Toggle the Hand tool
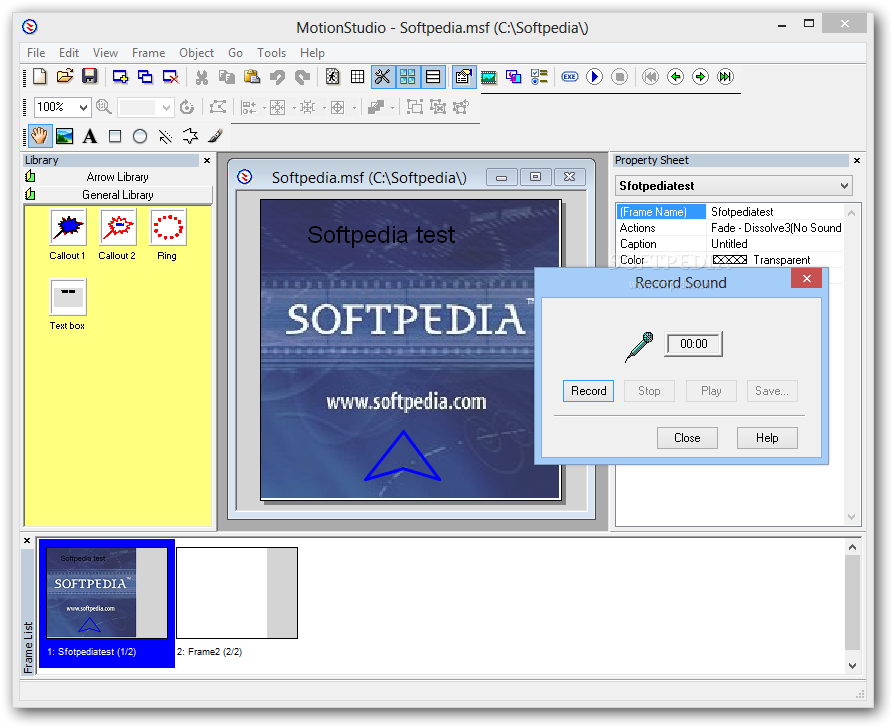 pos(39,136)
